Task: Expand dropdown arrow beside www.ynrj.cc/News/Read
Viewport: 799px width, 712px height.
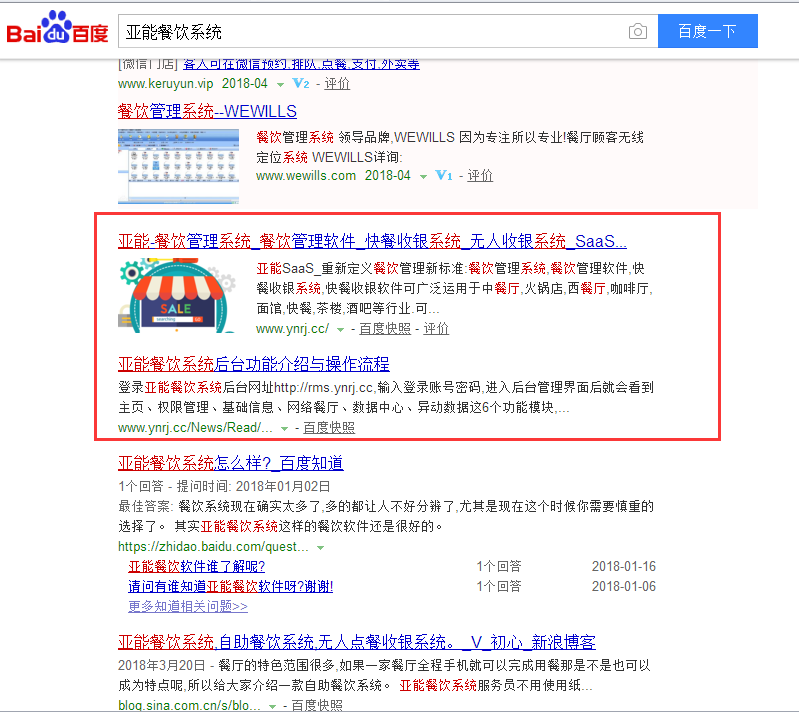Action: (x=284, y=429)
